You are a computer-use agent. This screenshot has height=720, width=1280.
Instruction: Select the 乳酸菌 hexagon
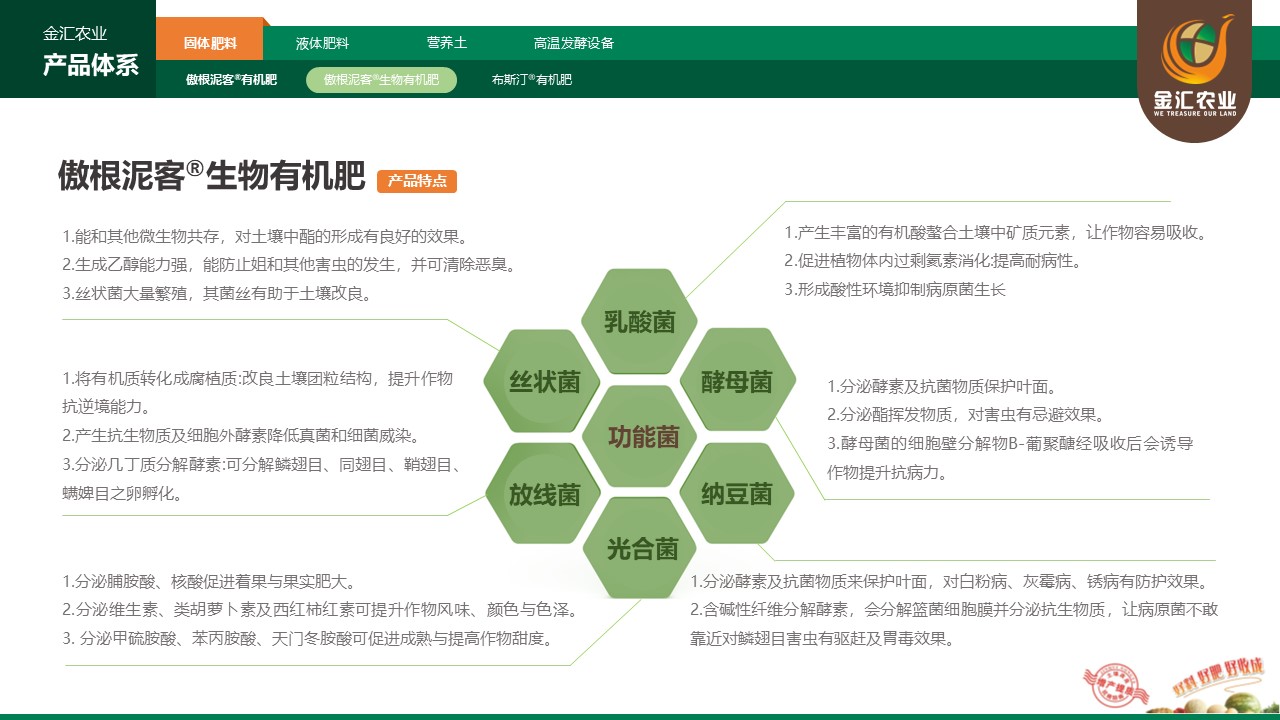point(640,321)
